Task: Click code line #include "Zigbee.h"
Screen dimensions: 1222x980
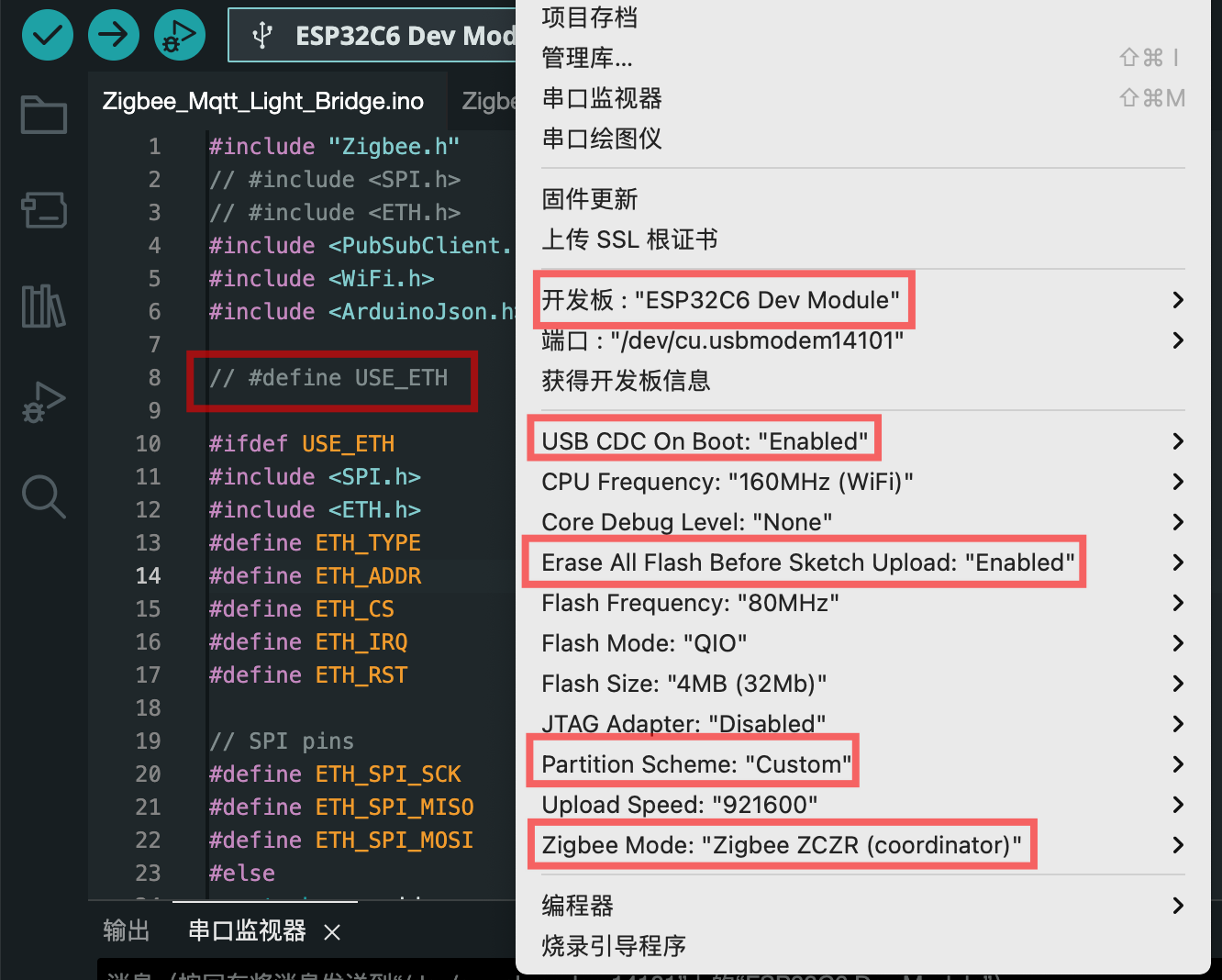Action: tap(334, 147)
